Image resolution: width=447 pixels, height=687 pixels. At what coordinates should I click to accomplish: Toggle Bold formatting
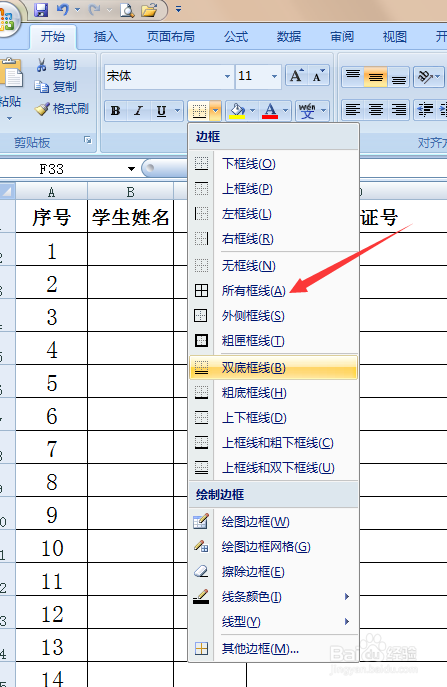[x=116, y=110]
